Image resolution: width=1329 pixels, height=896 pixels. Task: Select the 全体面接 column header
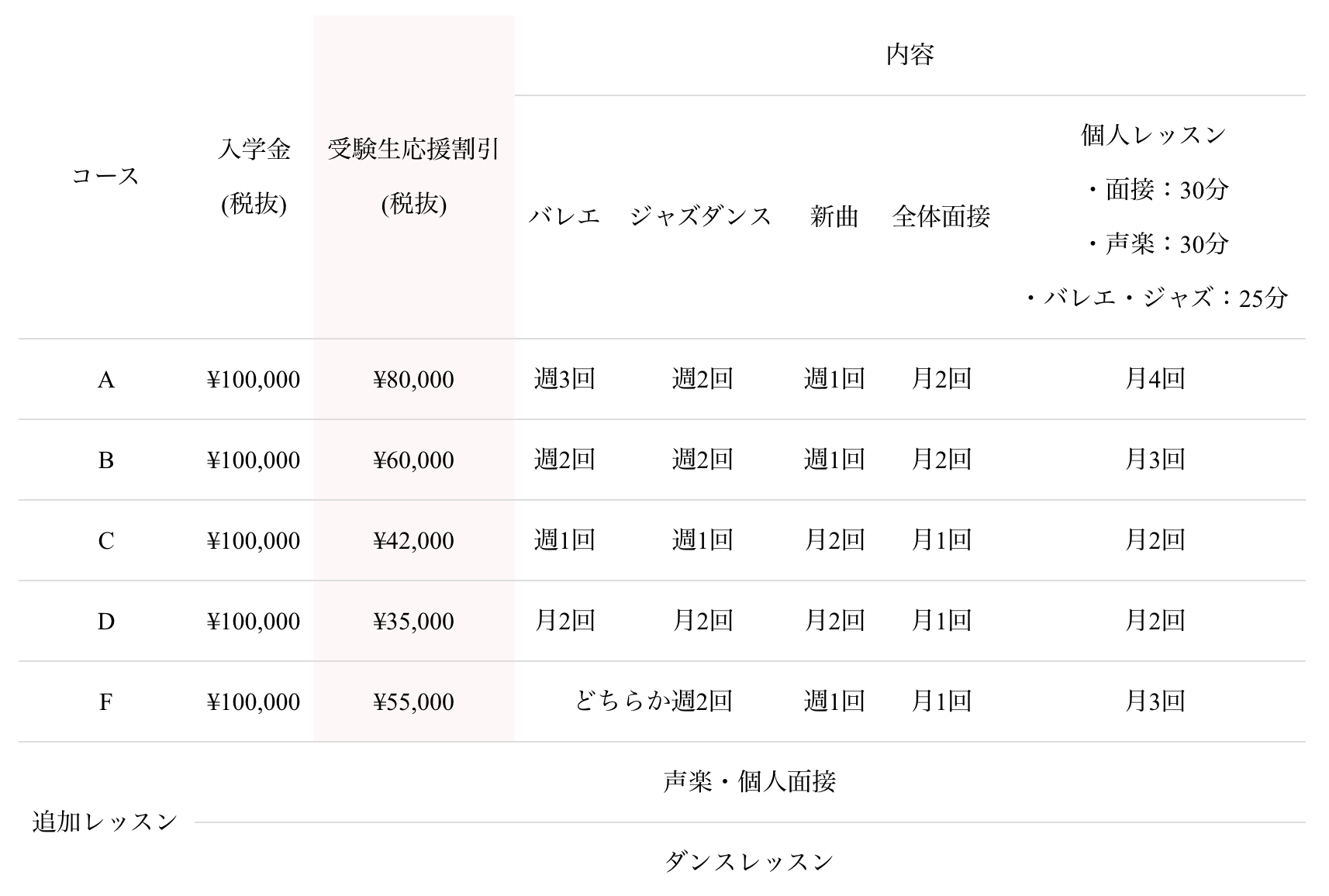pyautogui.click(x=941, y=216)
